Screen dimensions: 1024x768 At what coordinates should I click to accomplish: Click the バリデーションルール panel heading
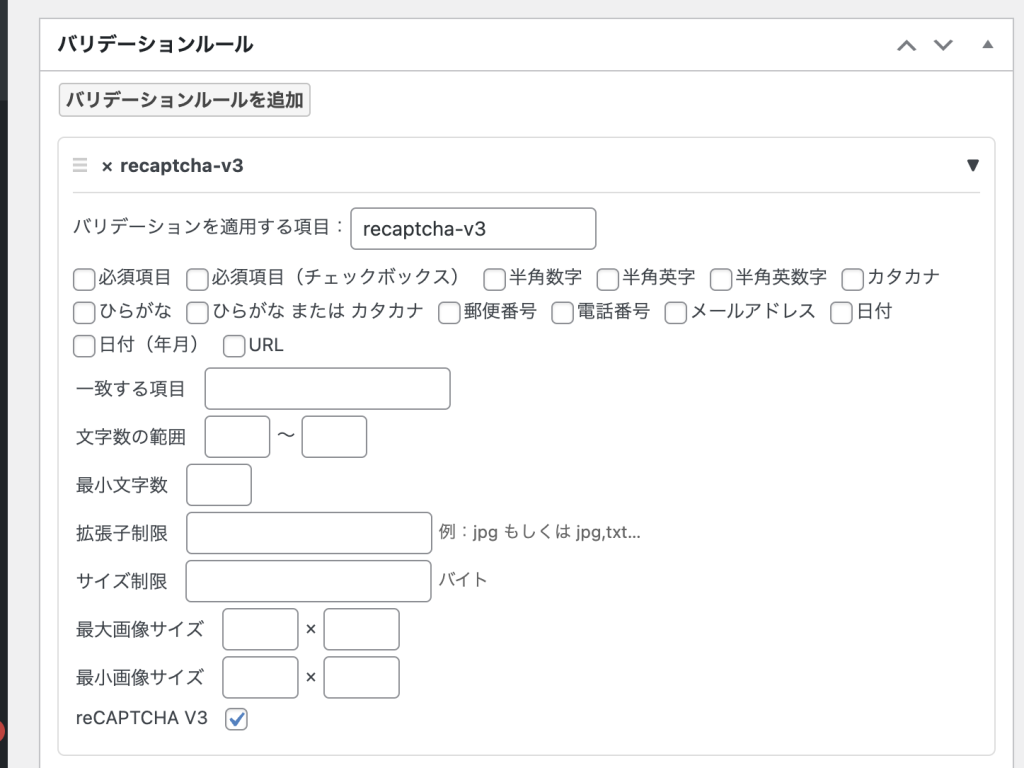(x=155, y=44)
